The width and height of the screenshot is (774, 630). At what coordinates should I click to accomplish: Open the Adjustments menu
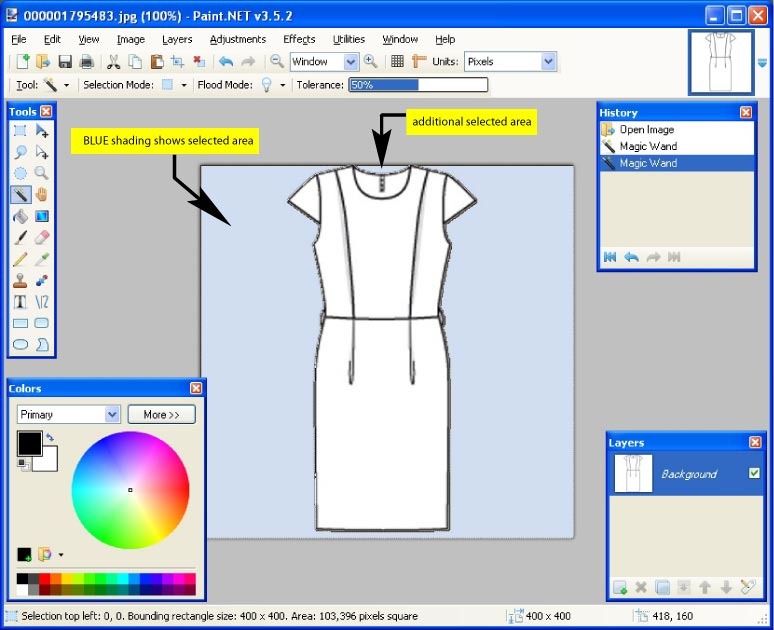point(237,39)
